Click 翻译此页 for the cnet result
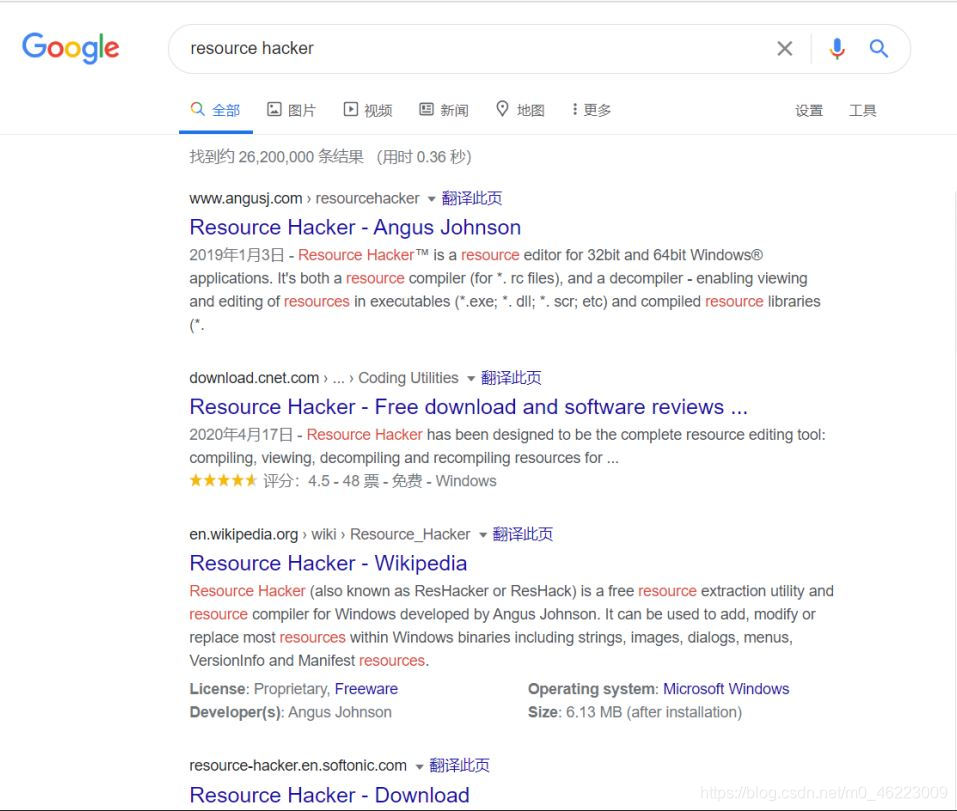This screenshot has width=957, height=811. pos(511,378)
